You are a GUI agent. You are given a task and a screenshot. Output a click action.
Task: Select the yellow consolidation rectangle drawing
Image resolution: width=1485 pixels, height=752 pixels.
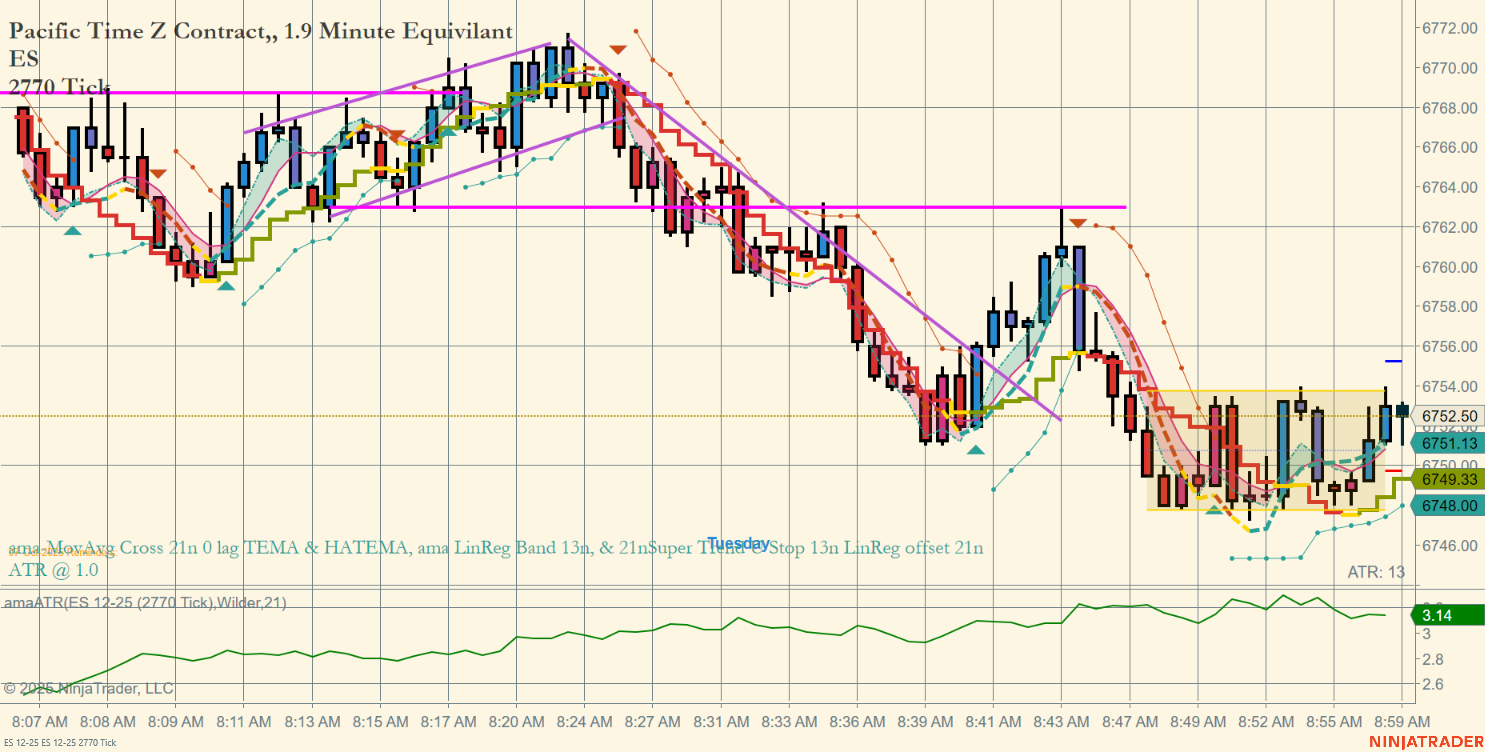tap(1266, 450)
